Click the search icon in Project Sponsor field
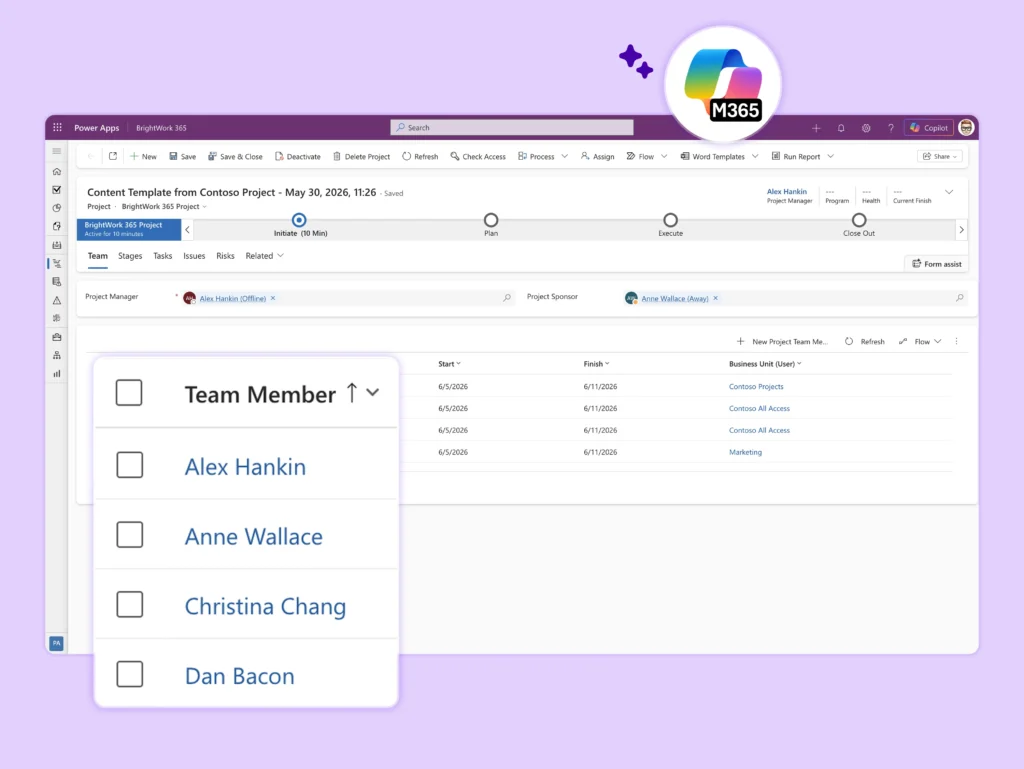Screen dimensions: 1024x769 (959, 298)
